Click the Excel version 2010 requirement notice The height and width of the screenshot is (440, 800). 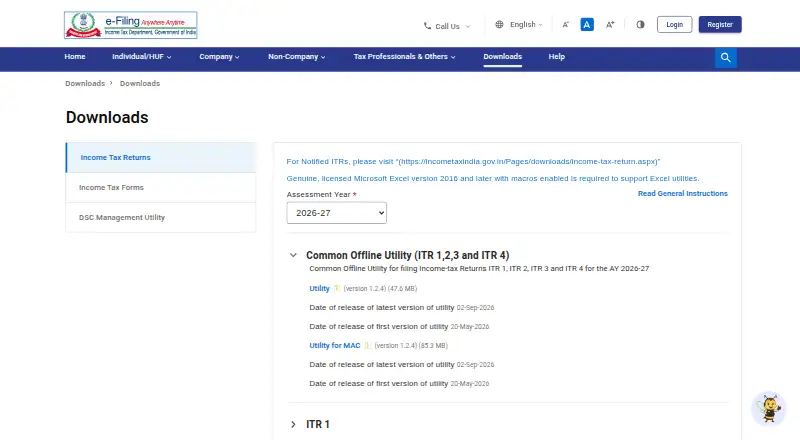pos(493,178)
